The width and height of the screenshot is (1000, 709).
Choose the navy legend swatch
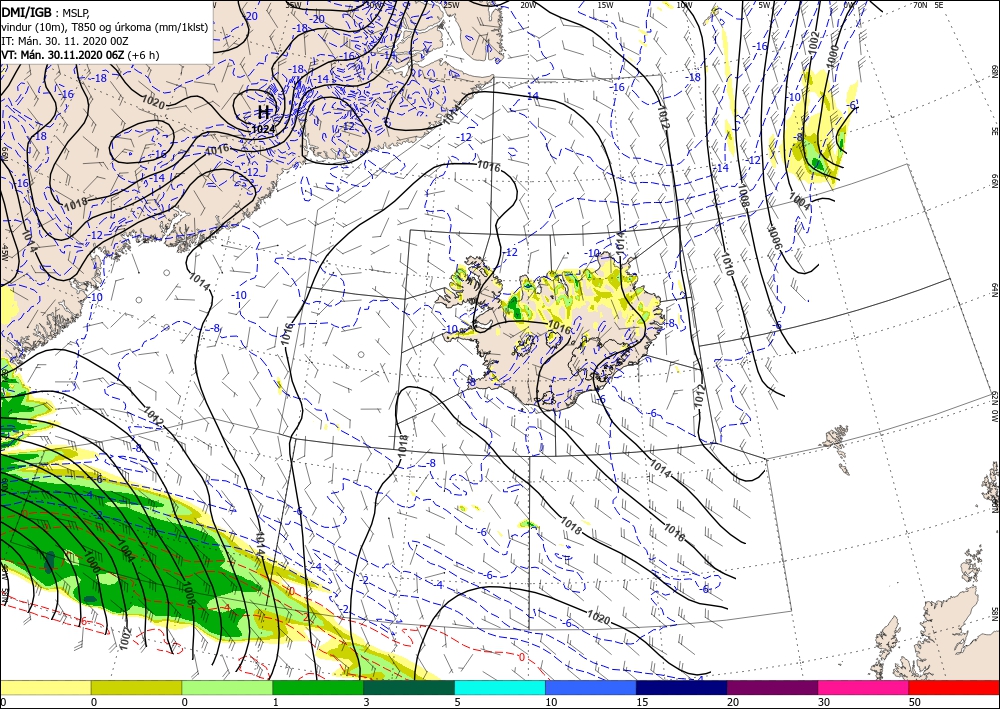pos(682,687)
